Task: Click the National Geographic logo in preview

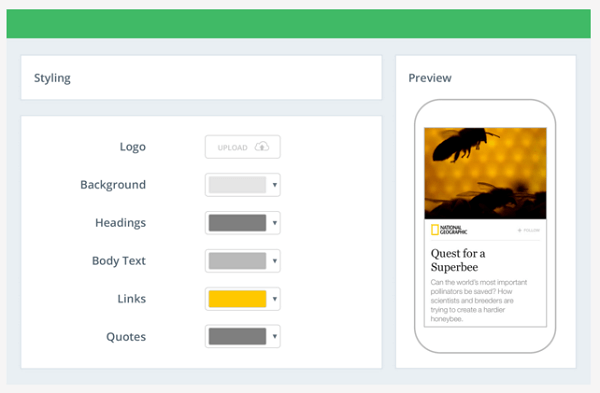Action: 449,230
